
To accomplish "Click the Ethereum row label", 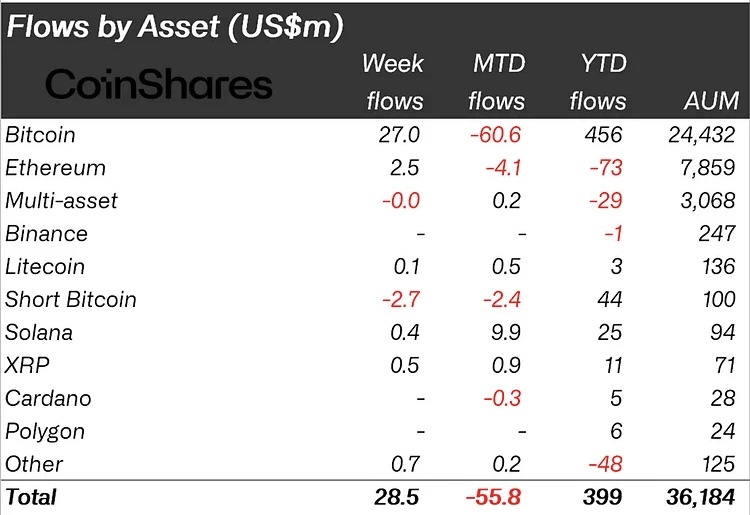I will click(55, 167).
